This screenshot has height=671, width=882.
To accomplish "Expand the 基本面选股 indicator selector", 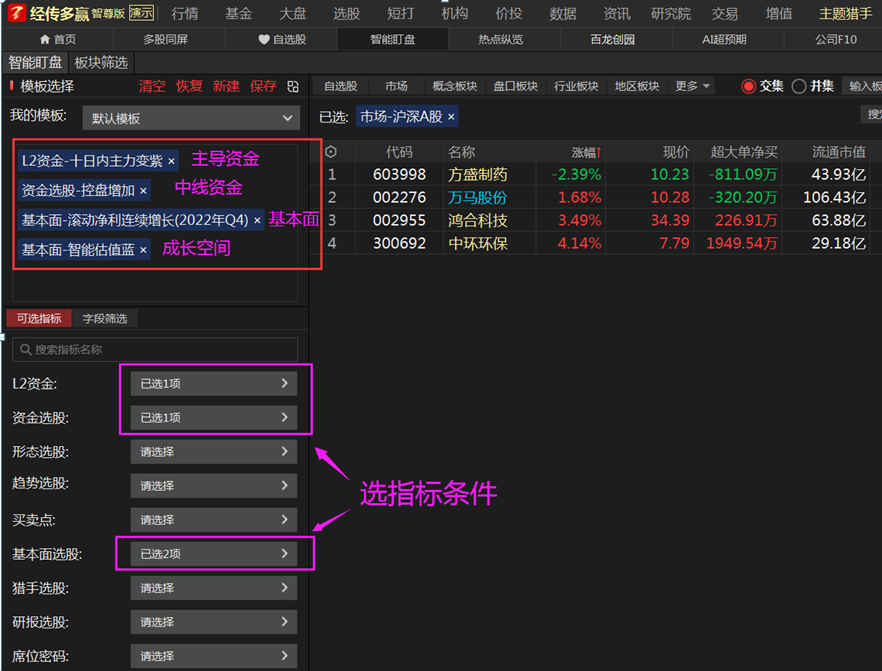I will click(x=214, y=554).
